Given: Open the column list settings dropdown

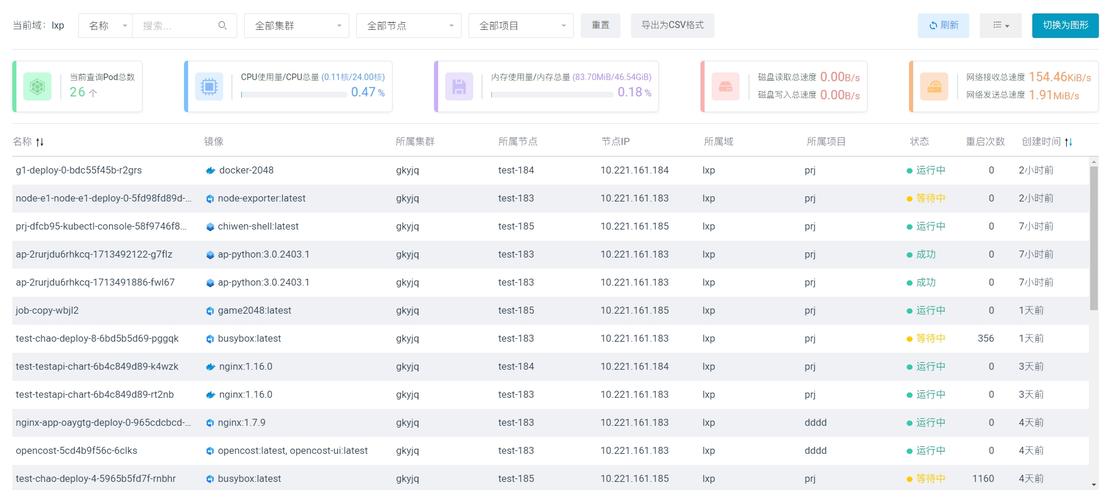Looking at the screenshot, I should coord(1001,25).
